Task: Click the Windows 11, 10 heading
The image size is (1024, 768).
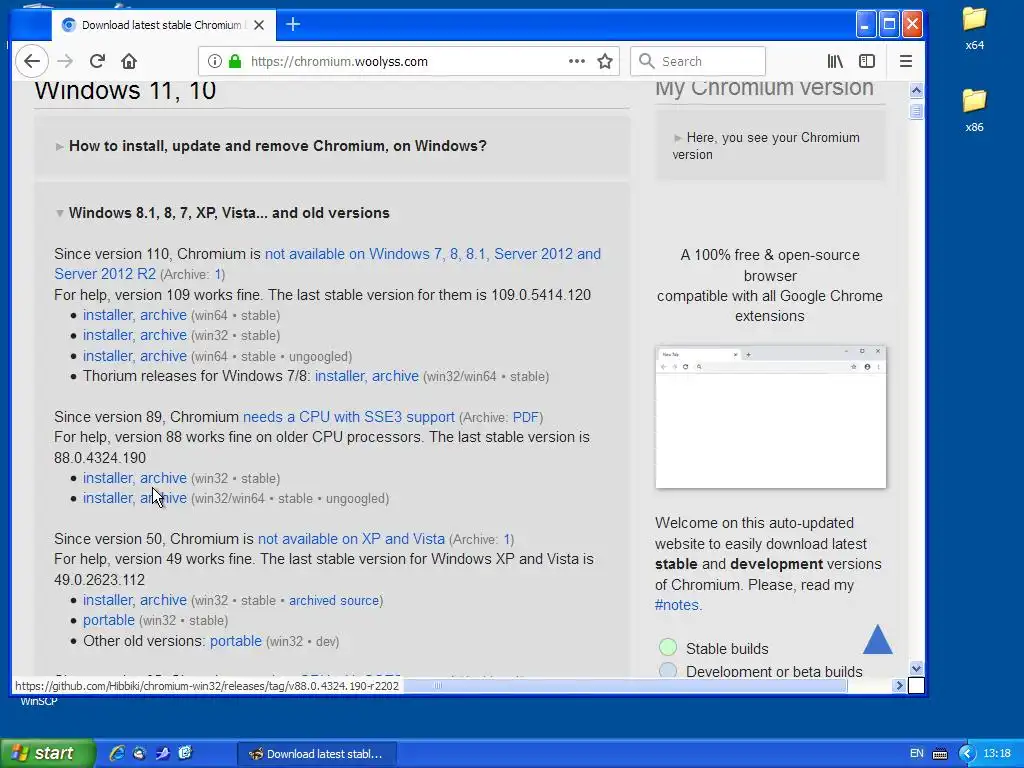Action: 125,91
